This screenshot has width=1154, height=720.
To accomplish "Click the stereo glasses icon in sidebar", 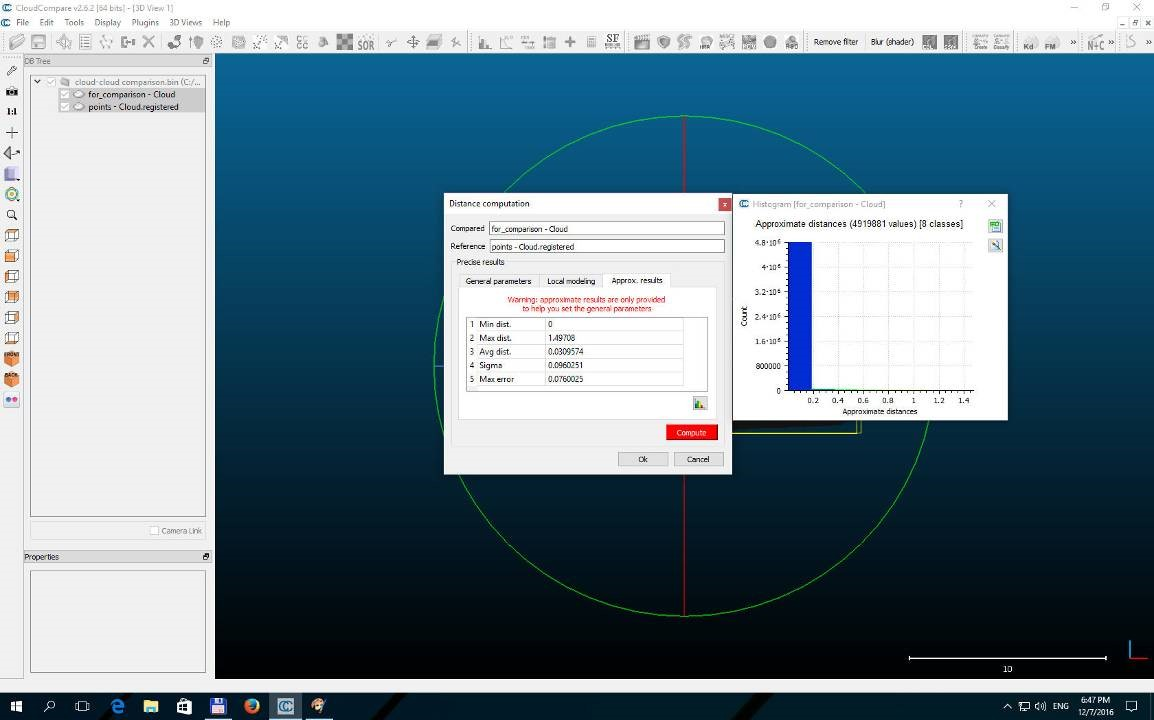I will point(12,400).
